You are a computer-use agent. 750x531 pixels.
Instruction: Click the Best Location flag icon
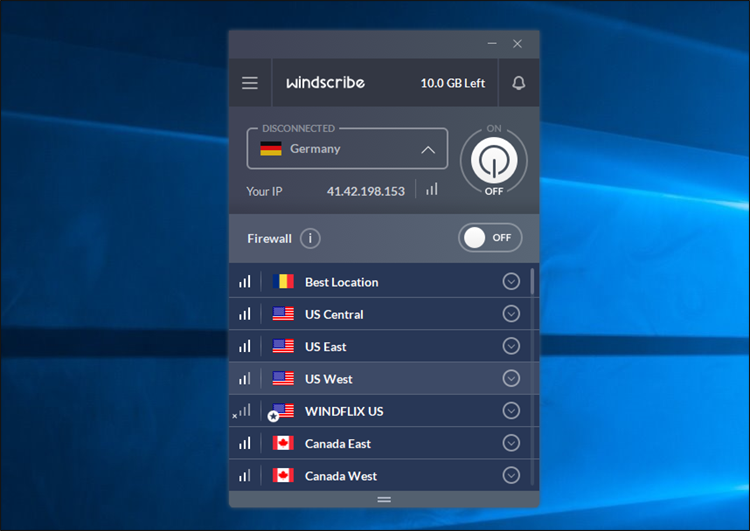click(283, 281)
